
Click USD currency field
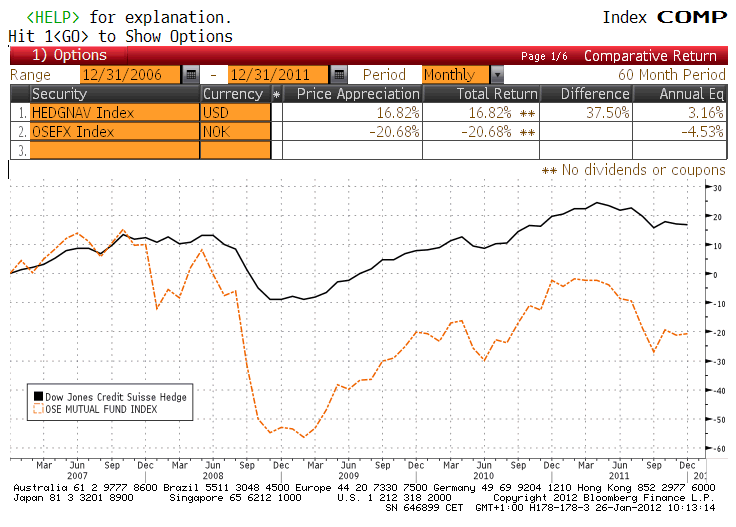coord(236,113)
